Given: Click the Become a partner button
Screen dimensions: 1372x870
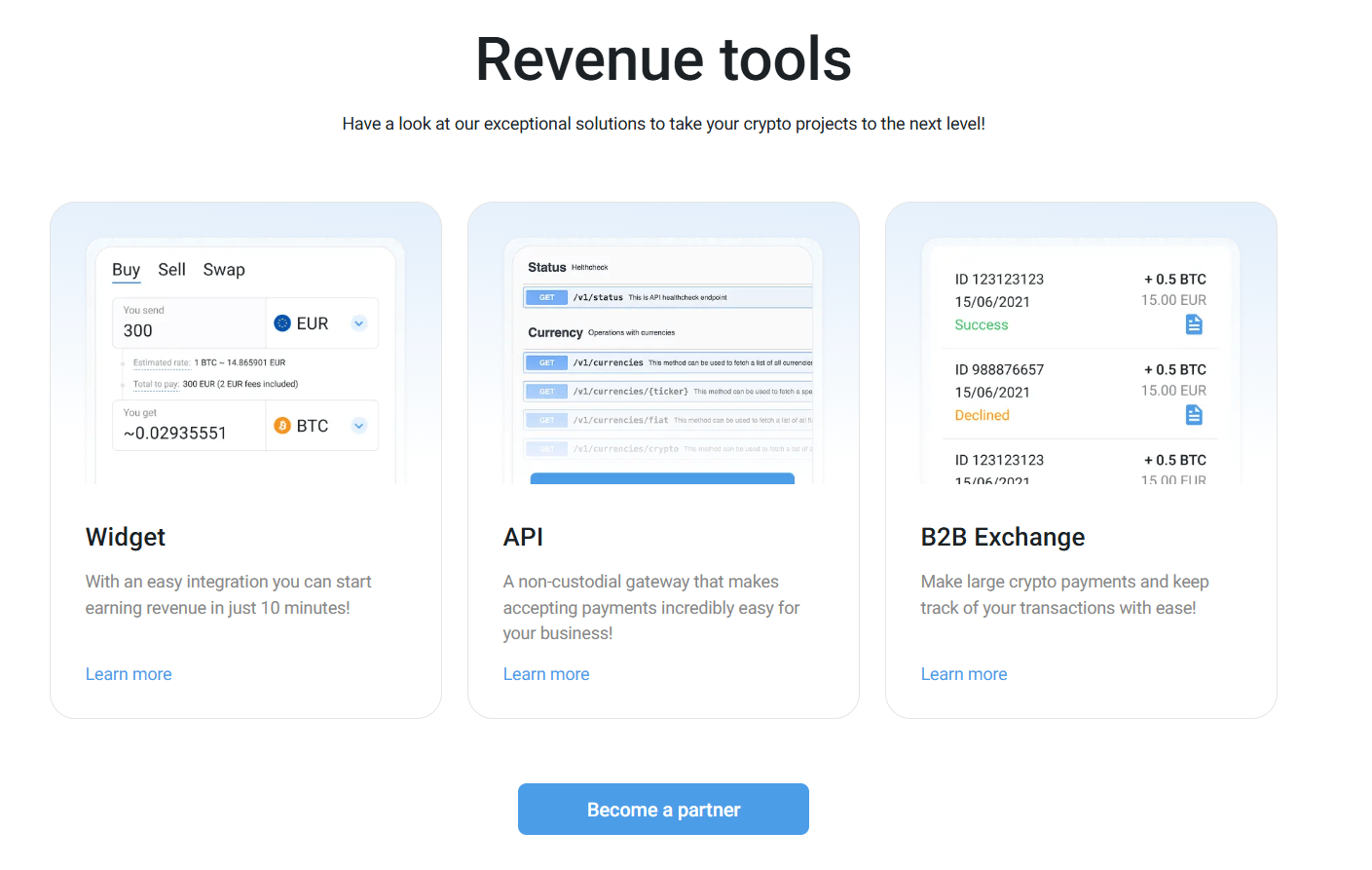Looking at the screenshot, I should [x=663, y=810].
